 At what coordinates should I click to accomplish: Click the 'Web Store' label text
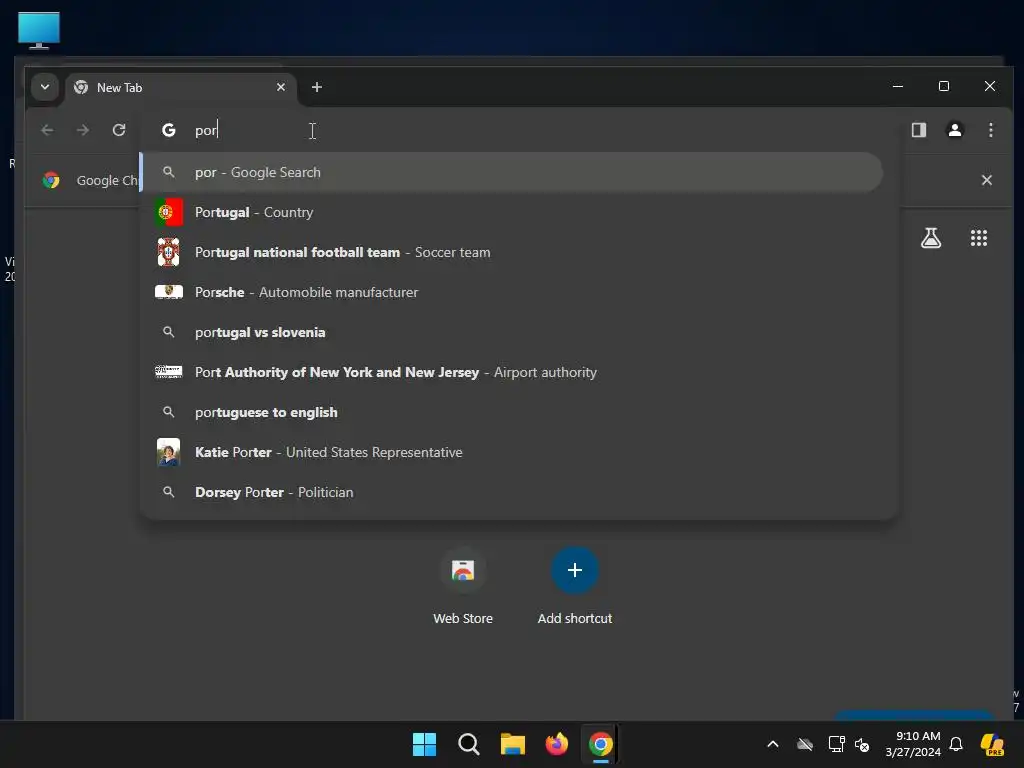click(463, 618)
